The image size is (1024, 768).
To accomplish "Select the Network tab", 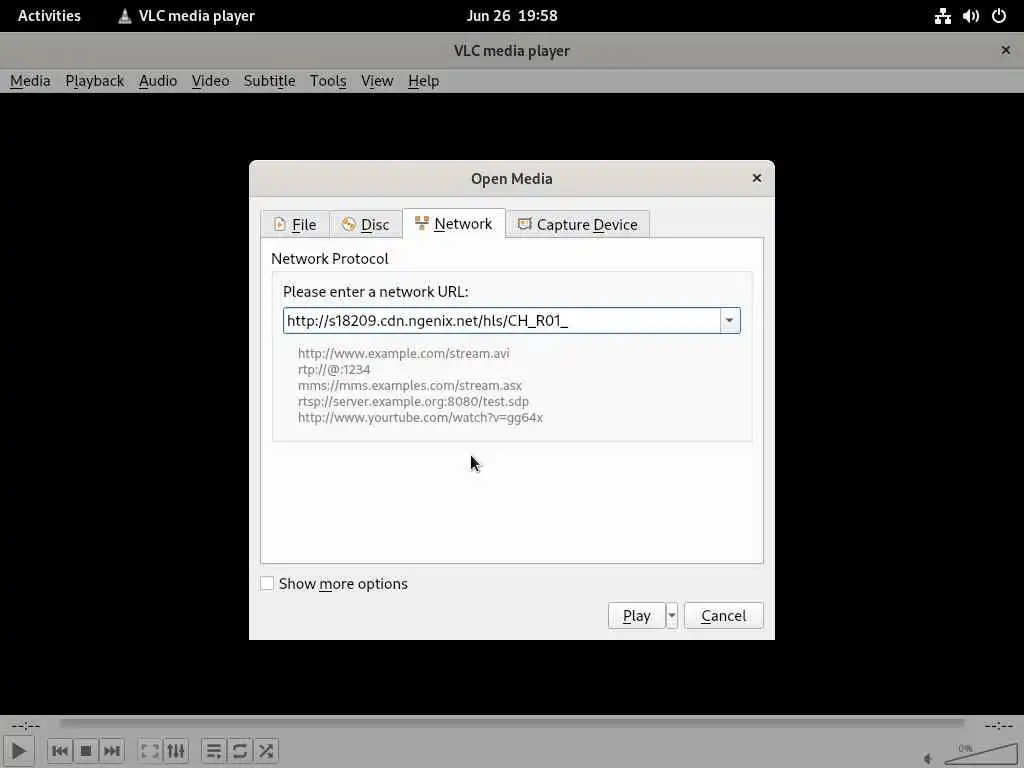I will coord(454,223).
